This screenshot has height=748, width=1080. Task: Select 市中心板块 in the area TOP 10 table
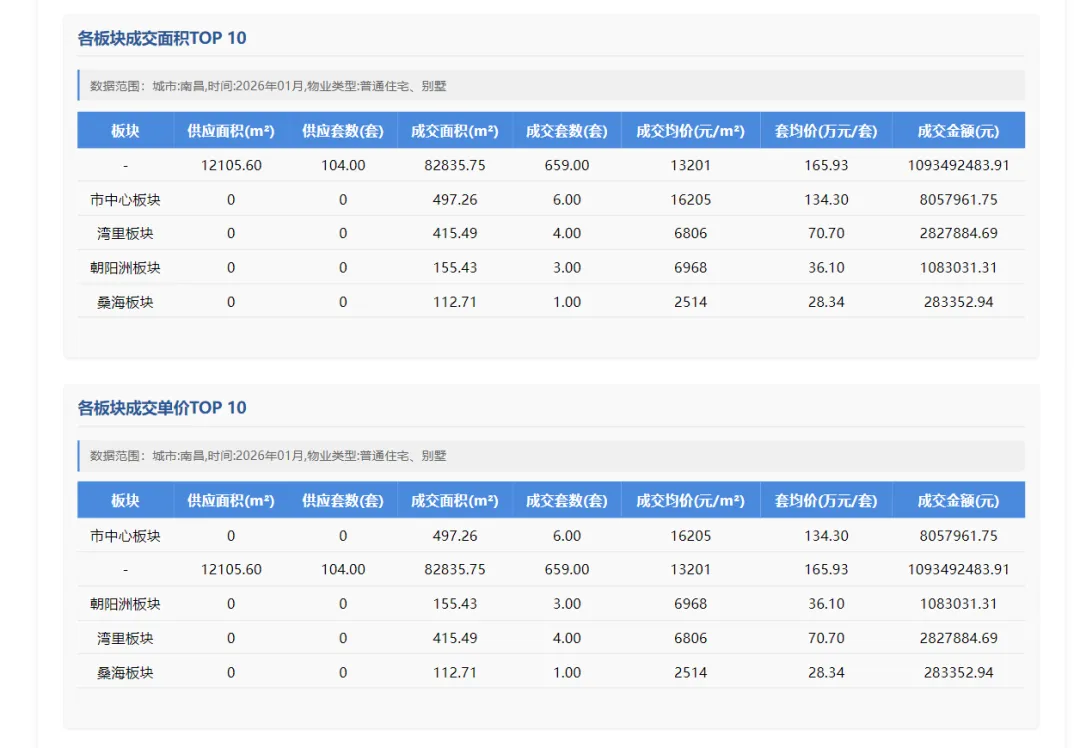125,200
